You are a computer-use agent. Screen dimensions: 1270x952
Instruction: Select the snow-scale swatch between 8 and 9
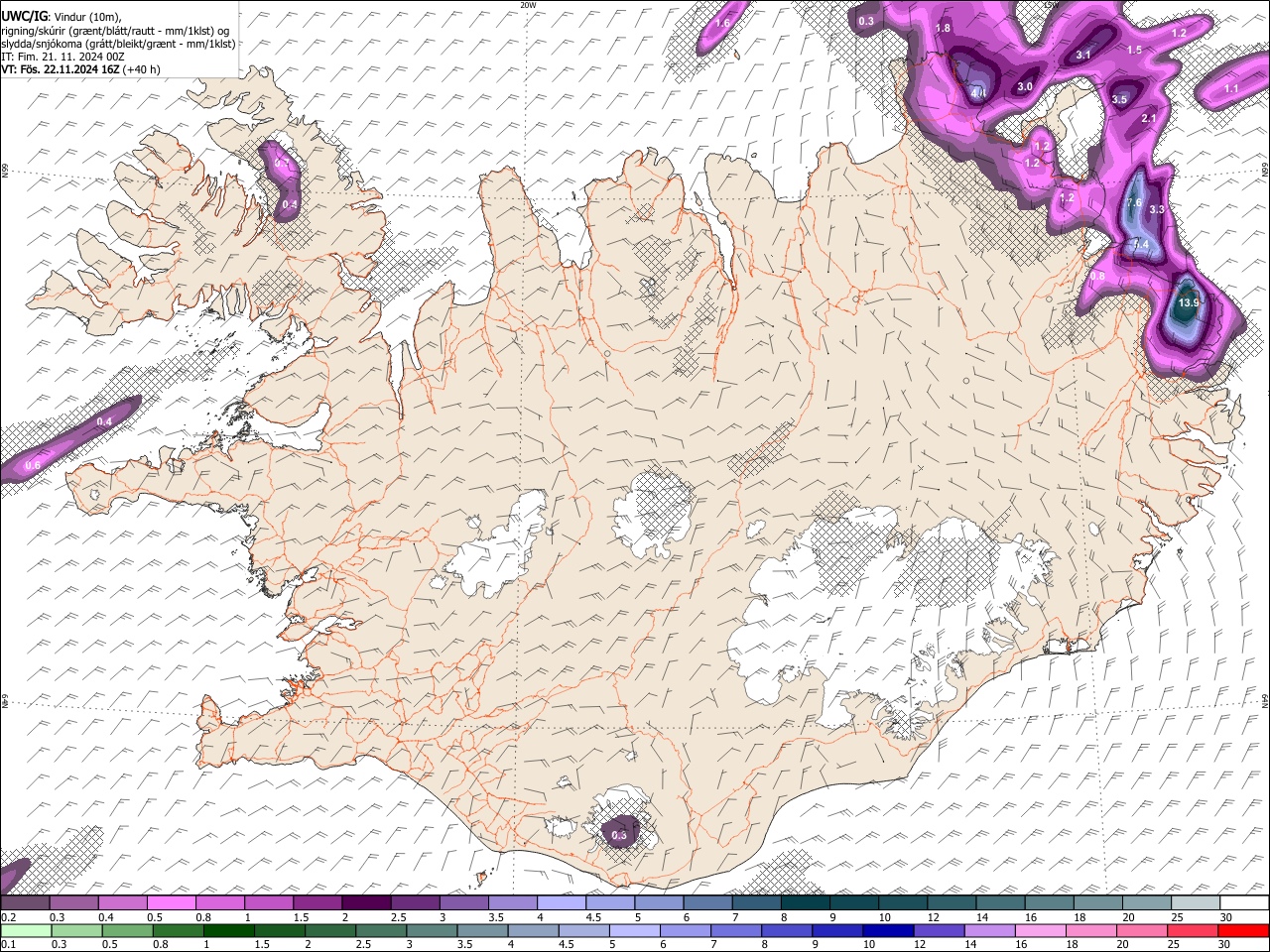pyautogui.click(x=805, y=902)
